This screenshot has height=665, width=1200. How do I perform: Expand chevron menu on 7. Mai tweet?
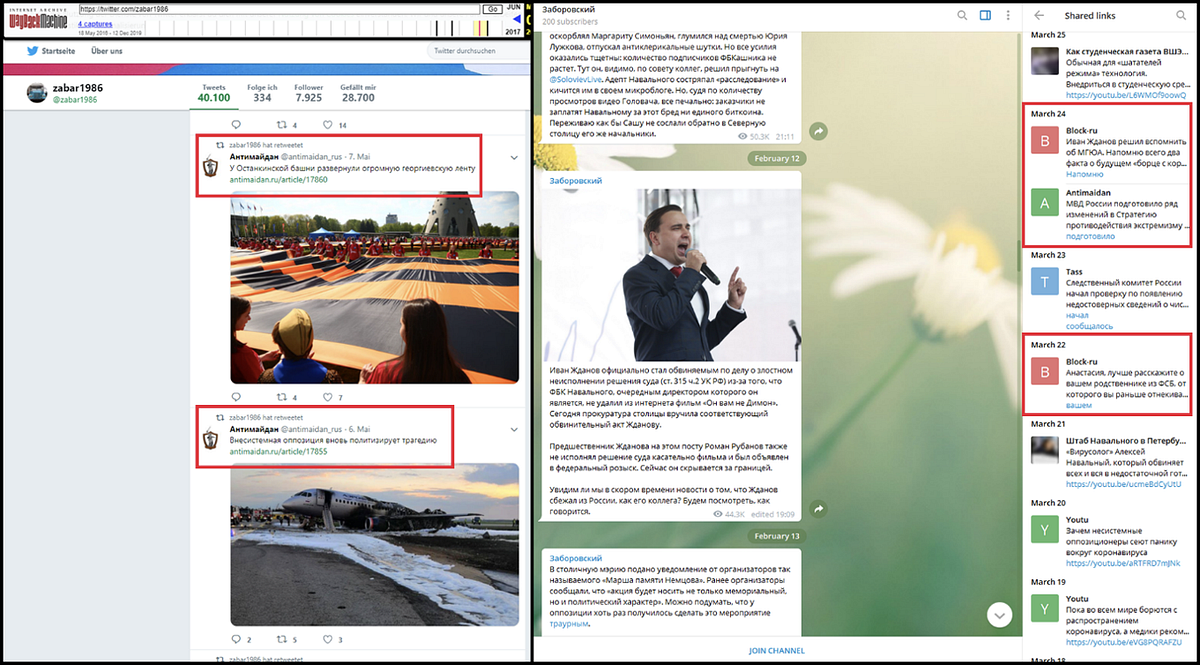click(514, 158)
